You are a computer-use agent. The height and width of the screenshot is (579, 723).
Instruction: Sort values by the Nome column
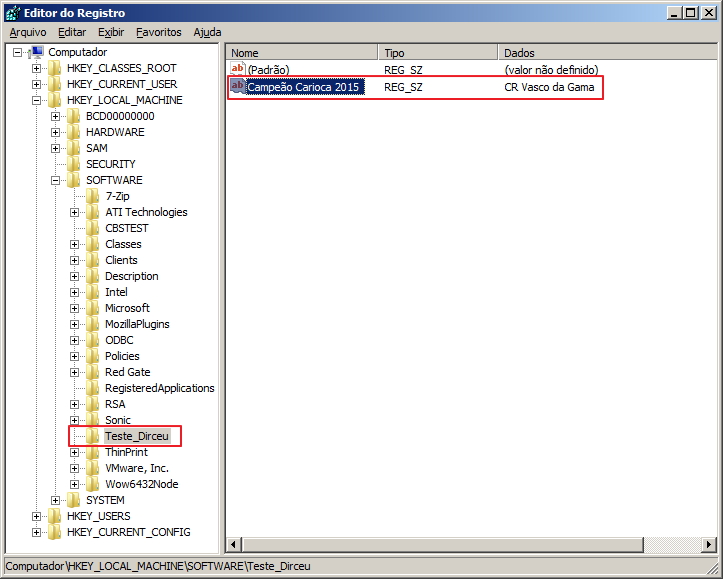302,53
